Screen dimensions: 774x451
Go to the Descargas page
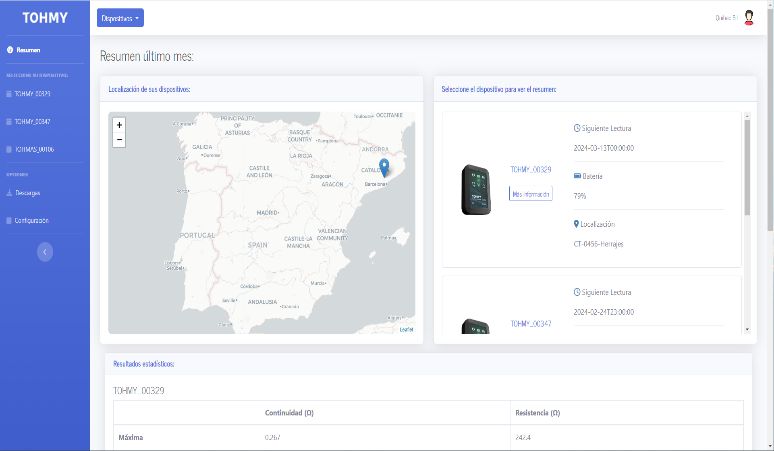point(28,193)
